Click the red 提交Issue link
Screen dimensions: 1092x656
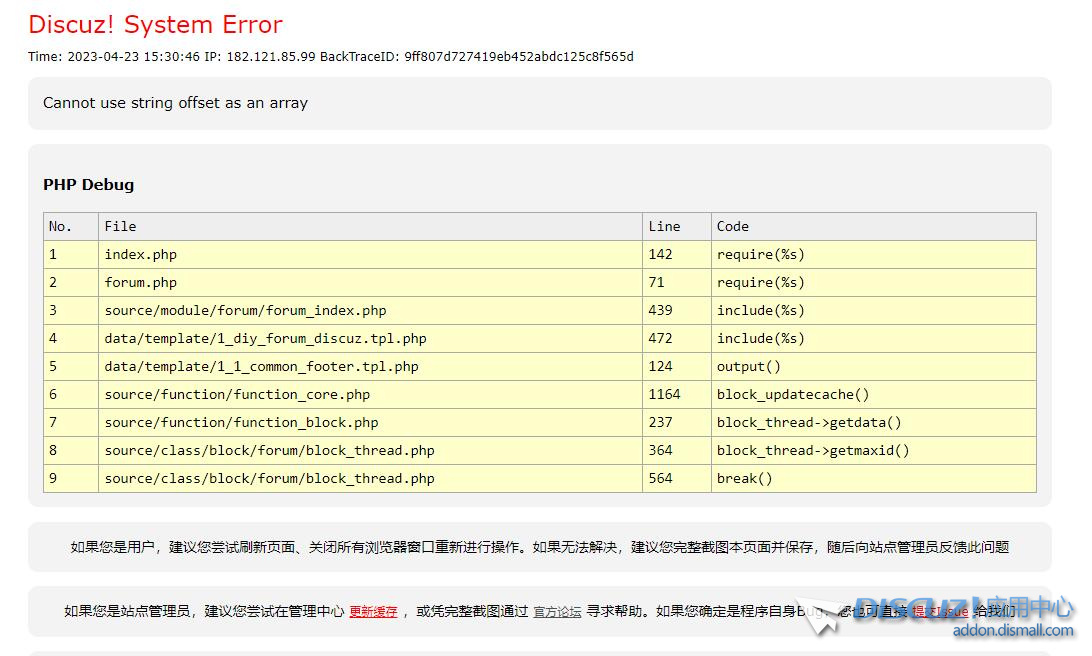click(939, 611)
